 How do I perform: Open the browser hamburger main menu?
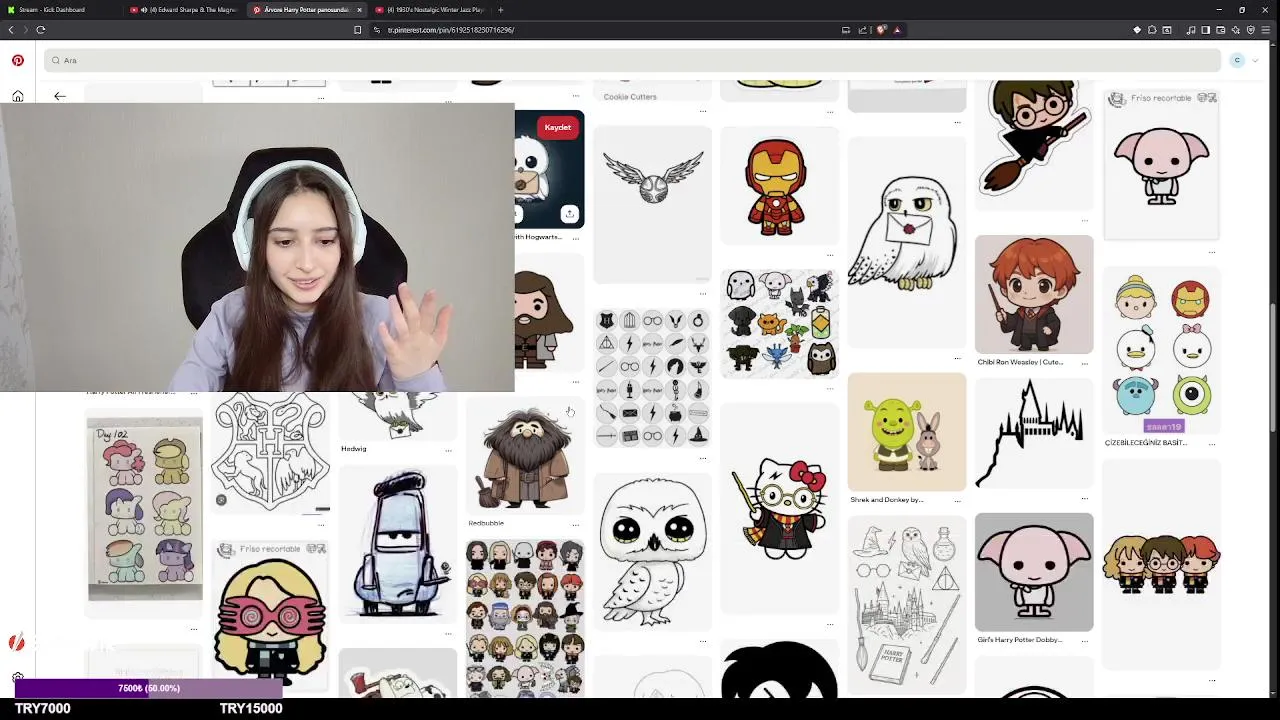click(1267, 30)
